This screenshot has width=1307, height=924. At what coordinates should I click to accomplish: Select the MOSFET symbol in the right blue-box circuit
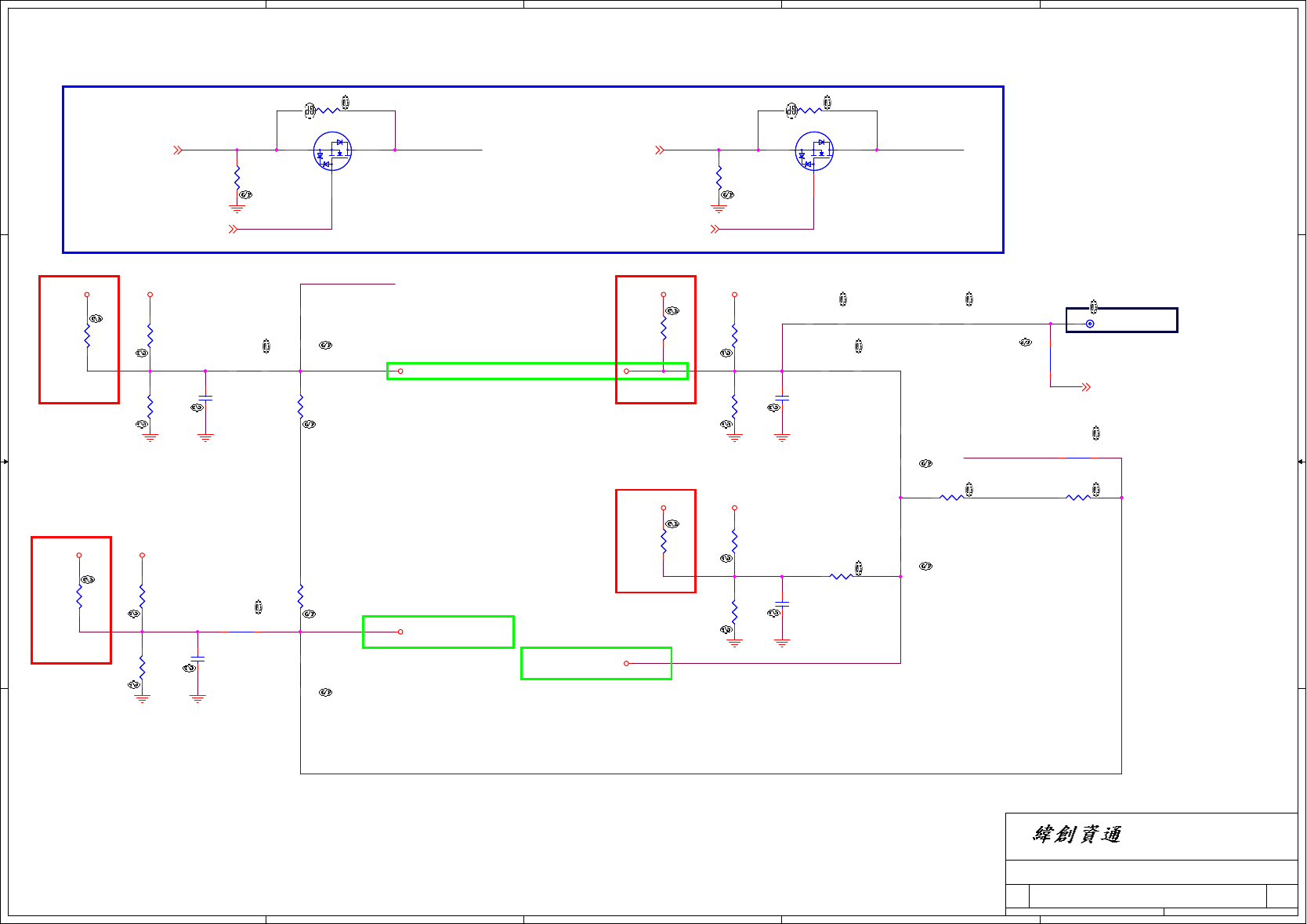[x=814, y=151]
